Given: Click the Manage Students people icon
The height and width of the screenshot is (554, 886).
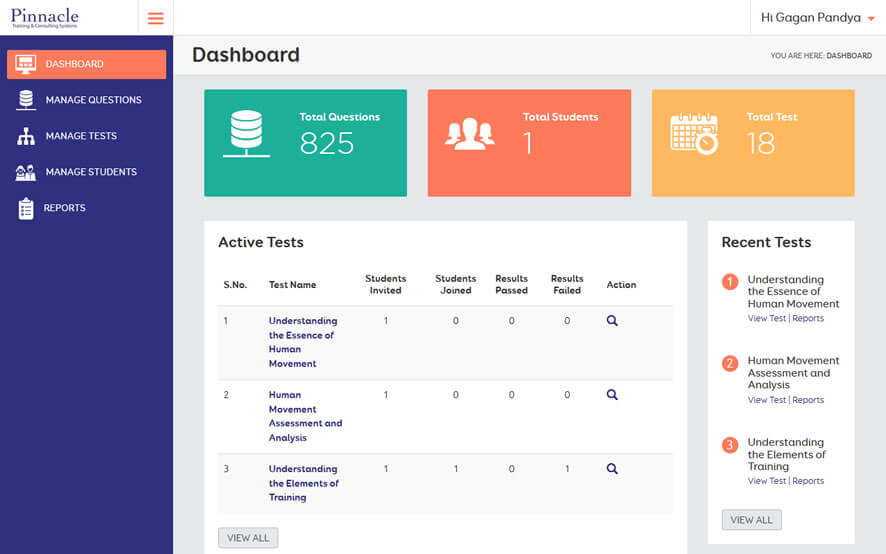Looking at the screenshot, I should click(26, 172).
